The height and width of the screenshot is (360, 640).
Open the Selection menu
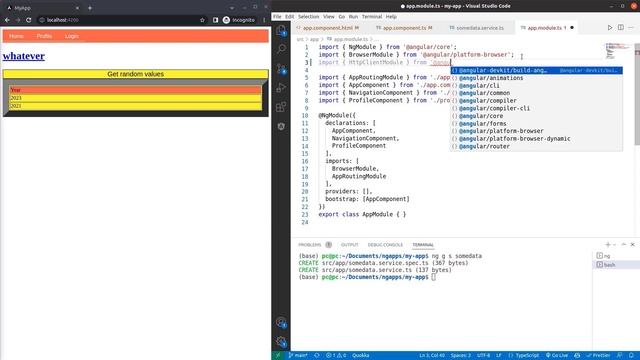coord(308,17)
